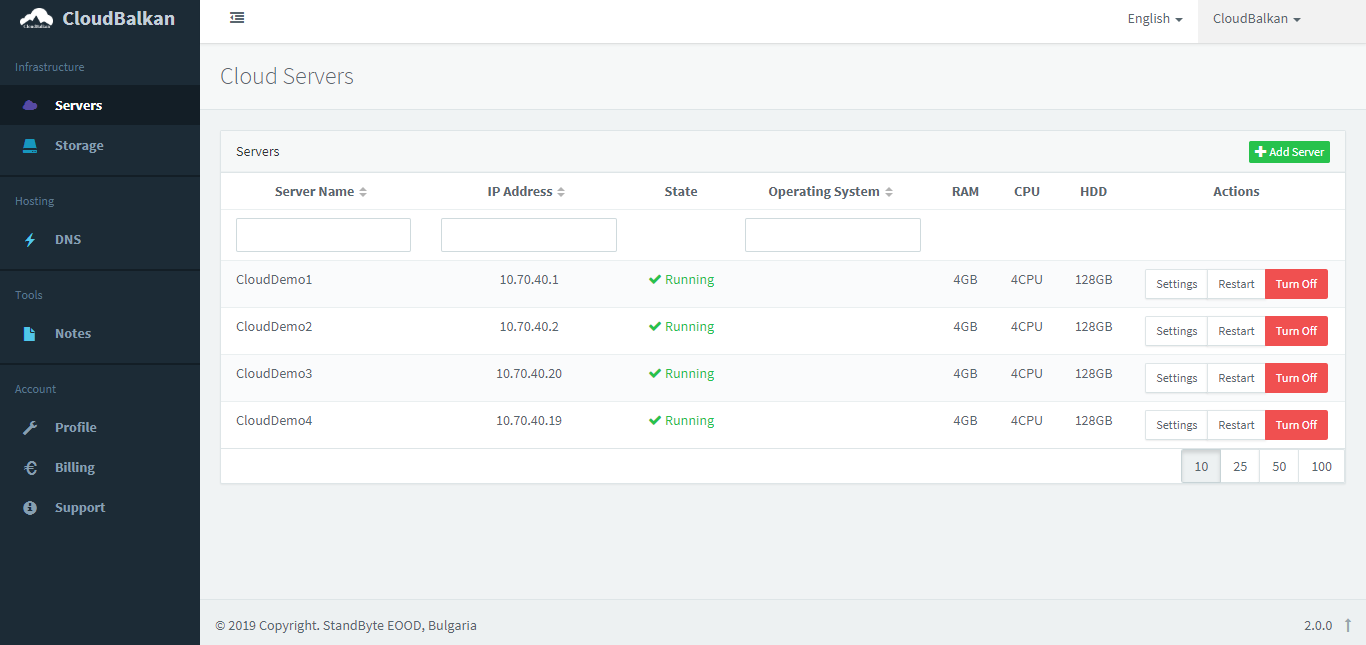This screenshot has width=1366, height=645.
Task: Click the CloudDemo4 server name
Action: click(x=274, y=421)
